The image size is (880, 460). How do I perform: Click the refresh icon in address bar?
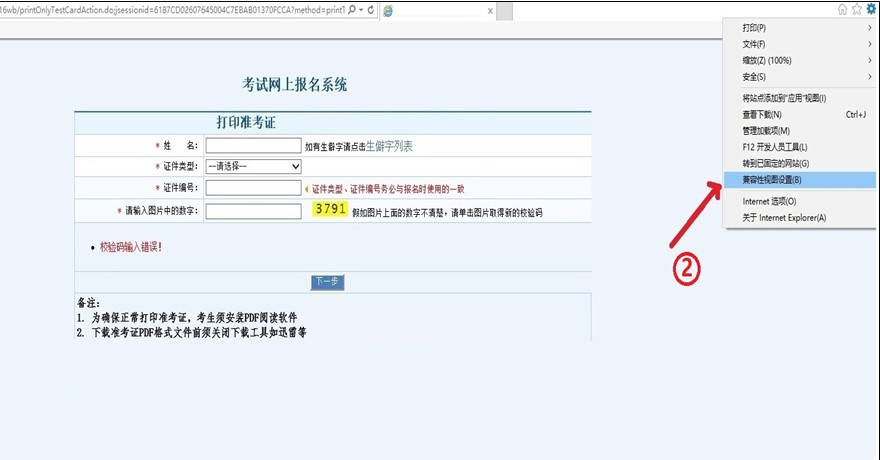point(372,9)
